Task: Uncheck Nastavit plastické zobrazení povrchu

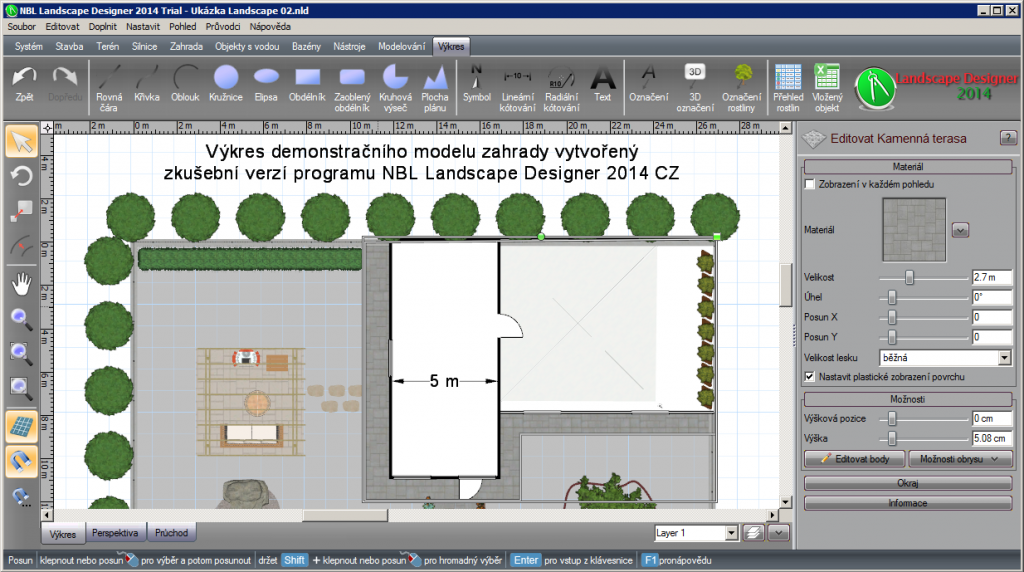Action: (810, 377)
